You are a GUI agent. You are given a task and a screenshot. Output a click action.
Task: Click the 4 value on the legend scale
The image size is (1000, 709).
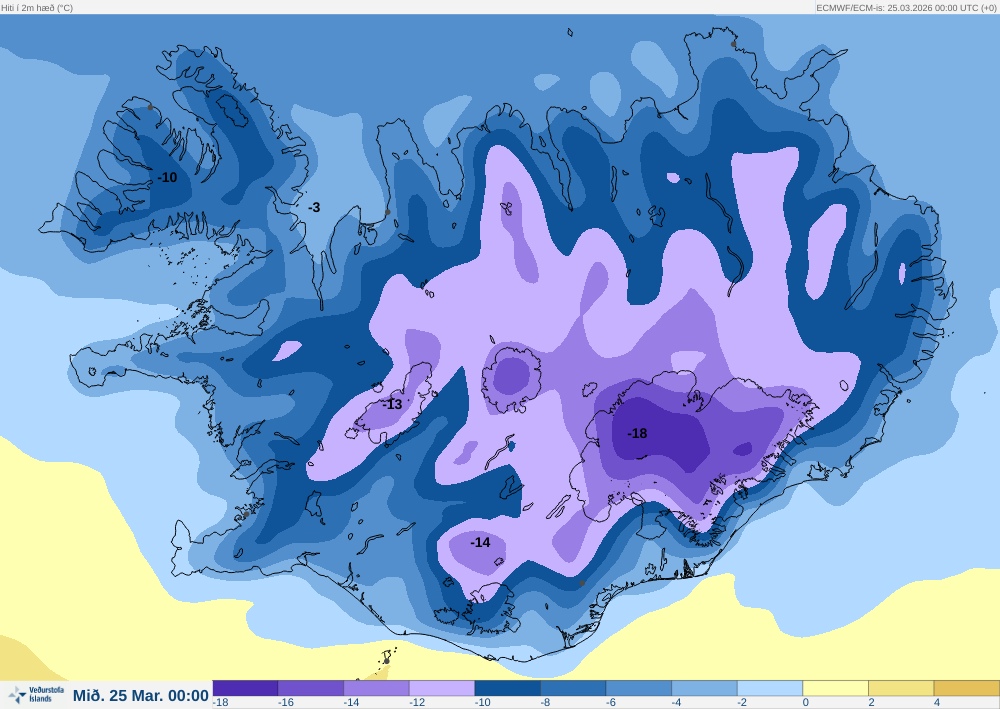(938, 703)
